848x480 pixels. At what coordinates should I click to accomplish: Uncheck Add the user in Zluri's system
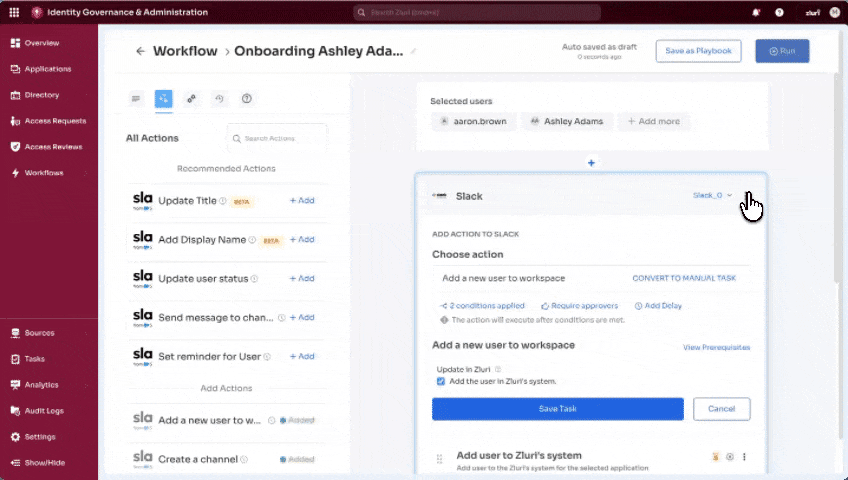click(x=441, y=382)
